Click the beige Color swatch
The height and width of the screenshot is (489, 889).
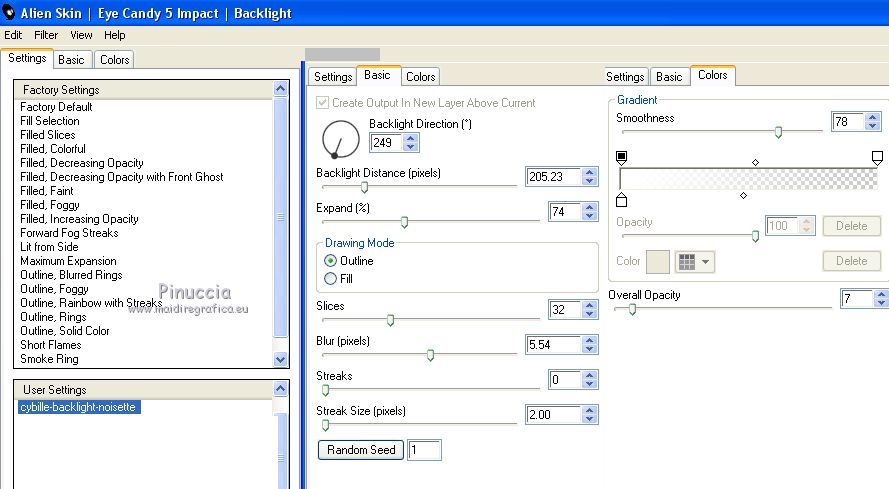(x=658, y=262)
